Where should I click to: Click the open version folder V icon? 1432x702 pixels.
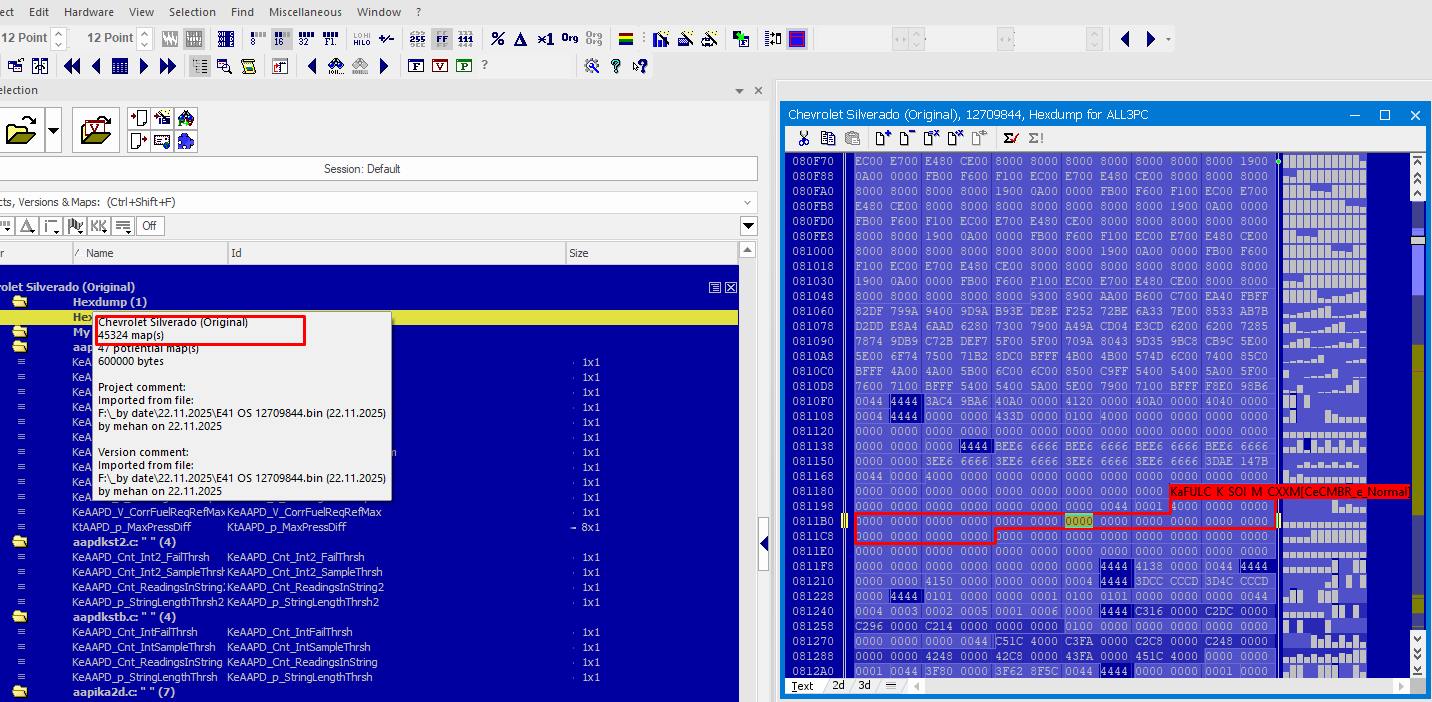96,131
